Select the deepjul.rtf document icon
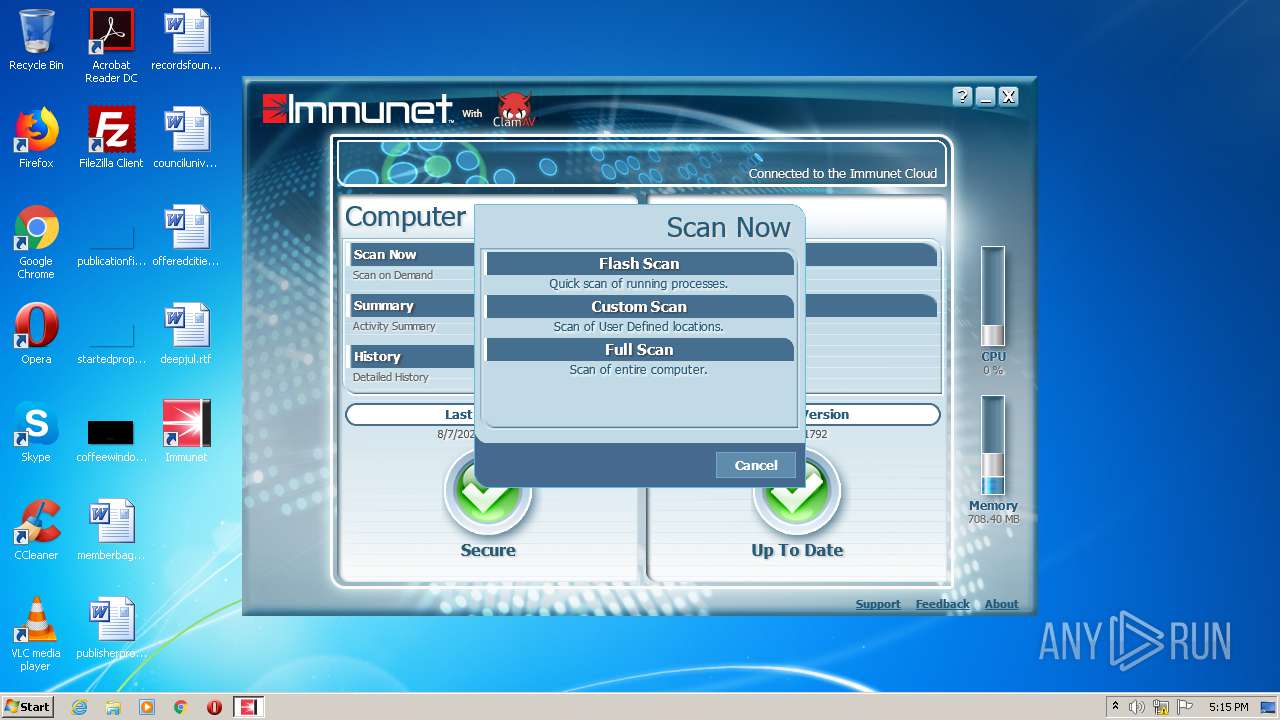 click(186, 333)
